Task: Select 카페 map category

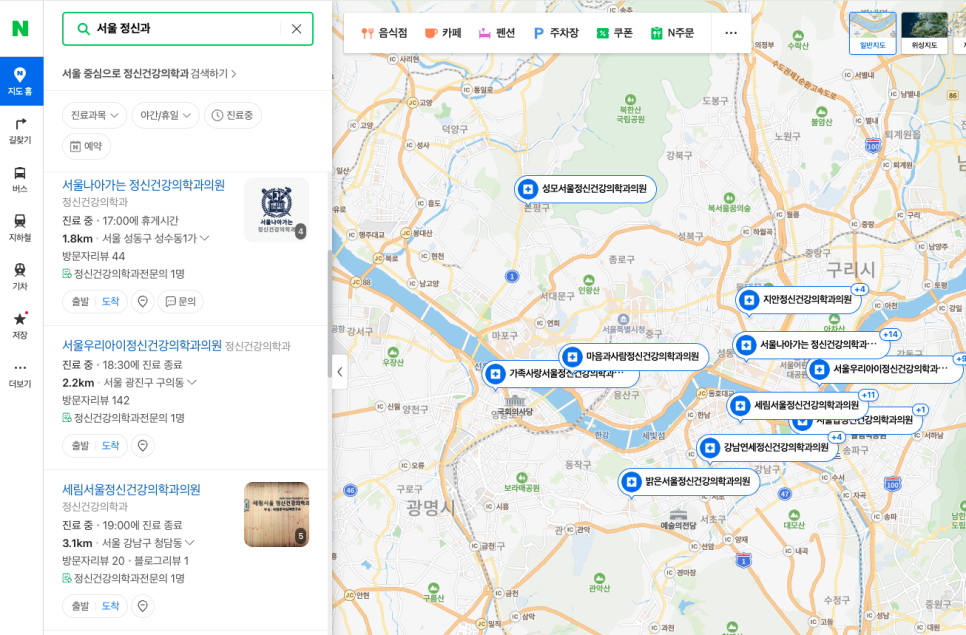Action: 443,33
